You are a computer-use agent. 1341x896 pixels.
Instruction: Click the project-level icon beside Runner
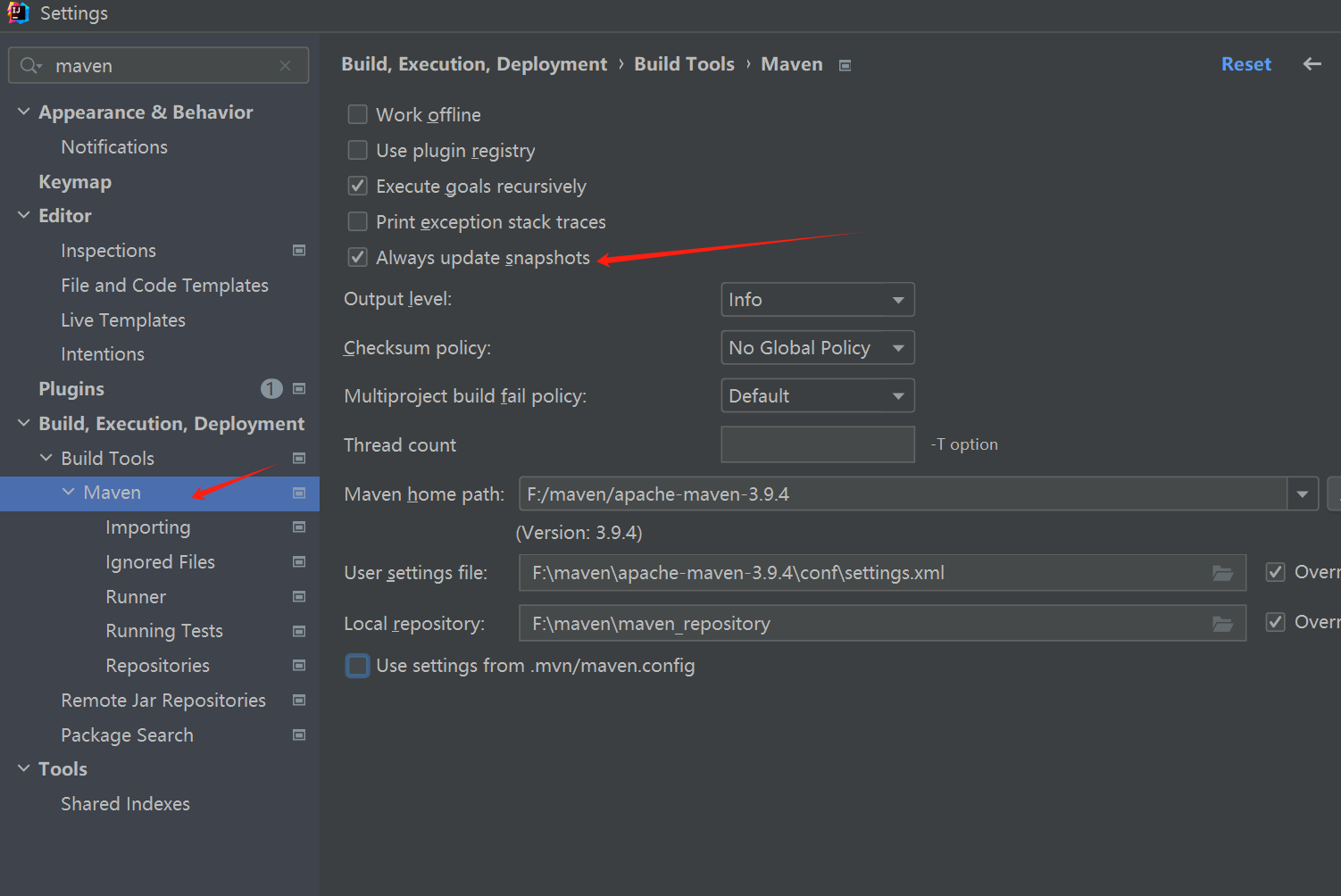(299, 596)
